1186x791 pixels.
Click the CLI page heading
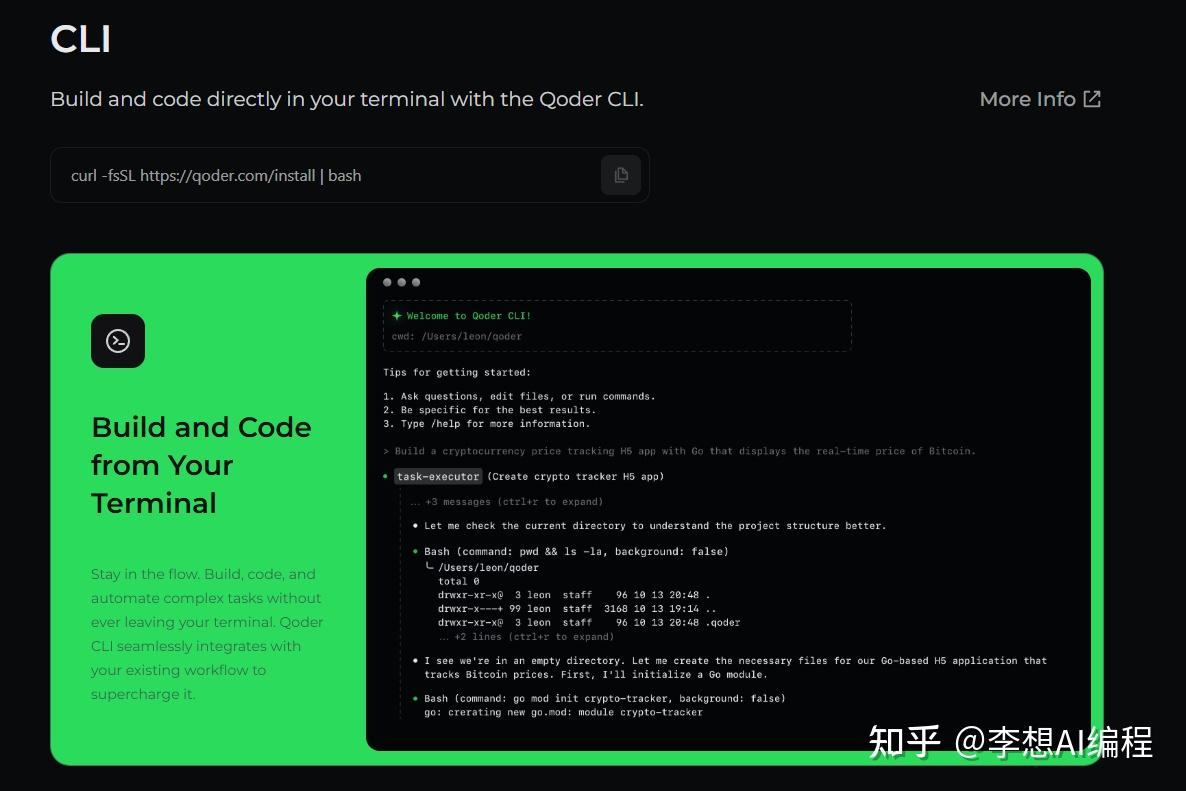[80, 39]
